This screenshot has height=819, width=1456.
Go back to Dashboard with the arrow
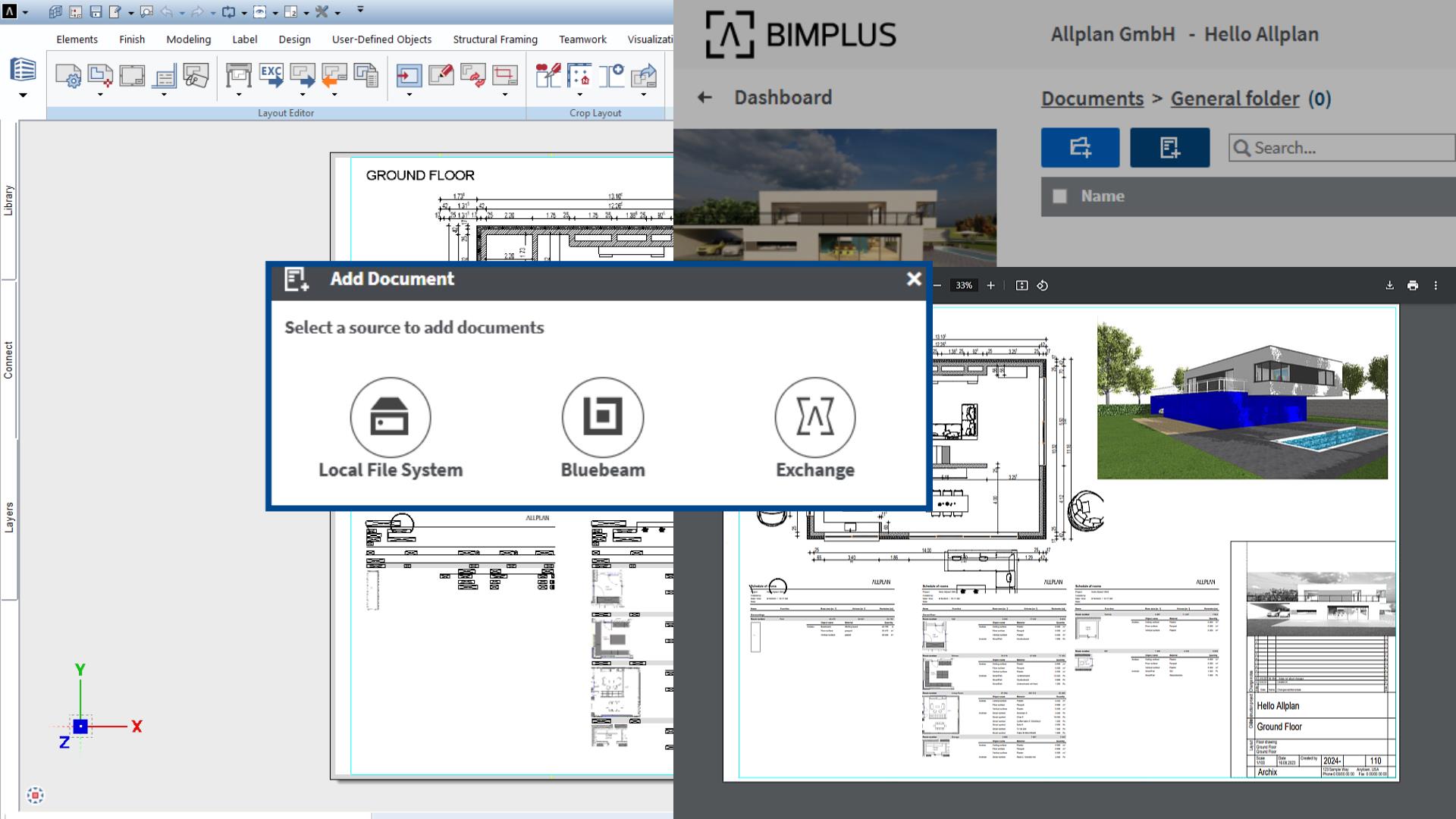point(704,97)
